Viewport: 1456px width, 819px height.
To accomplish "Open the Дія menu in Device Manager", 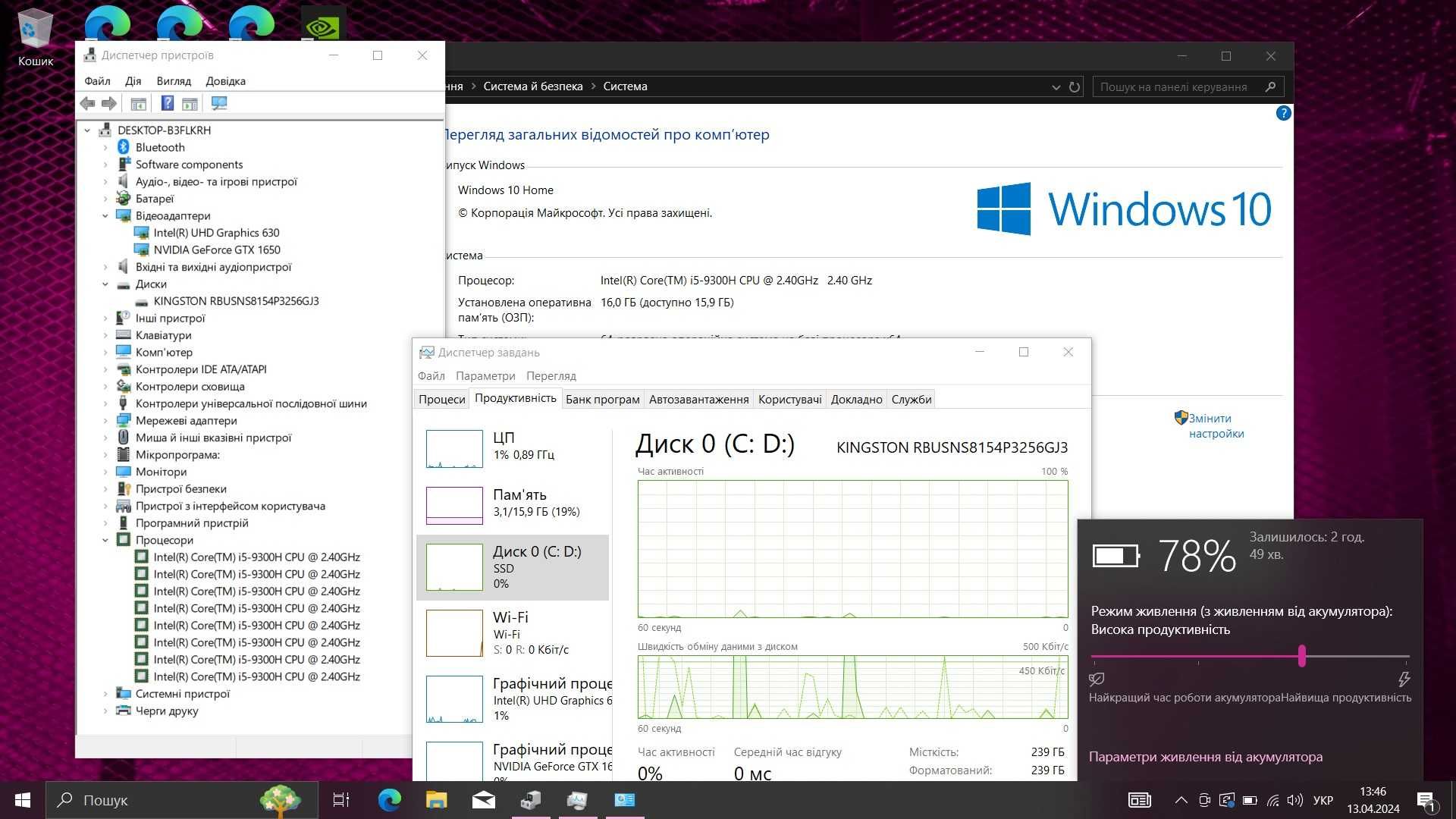I will (133, 81).
